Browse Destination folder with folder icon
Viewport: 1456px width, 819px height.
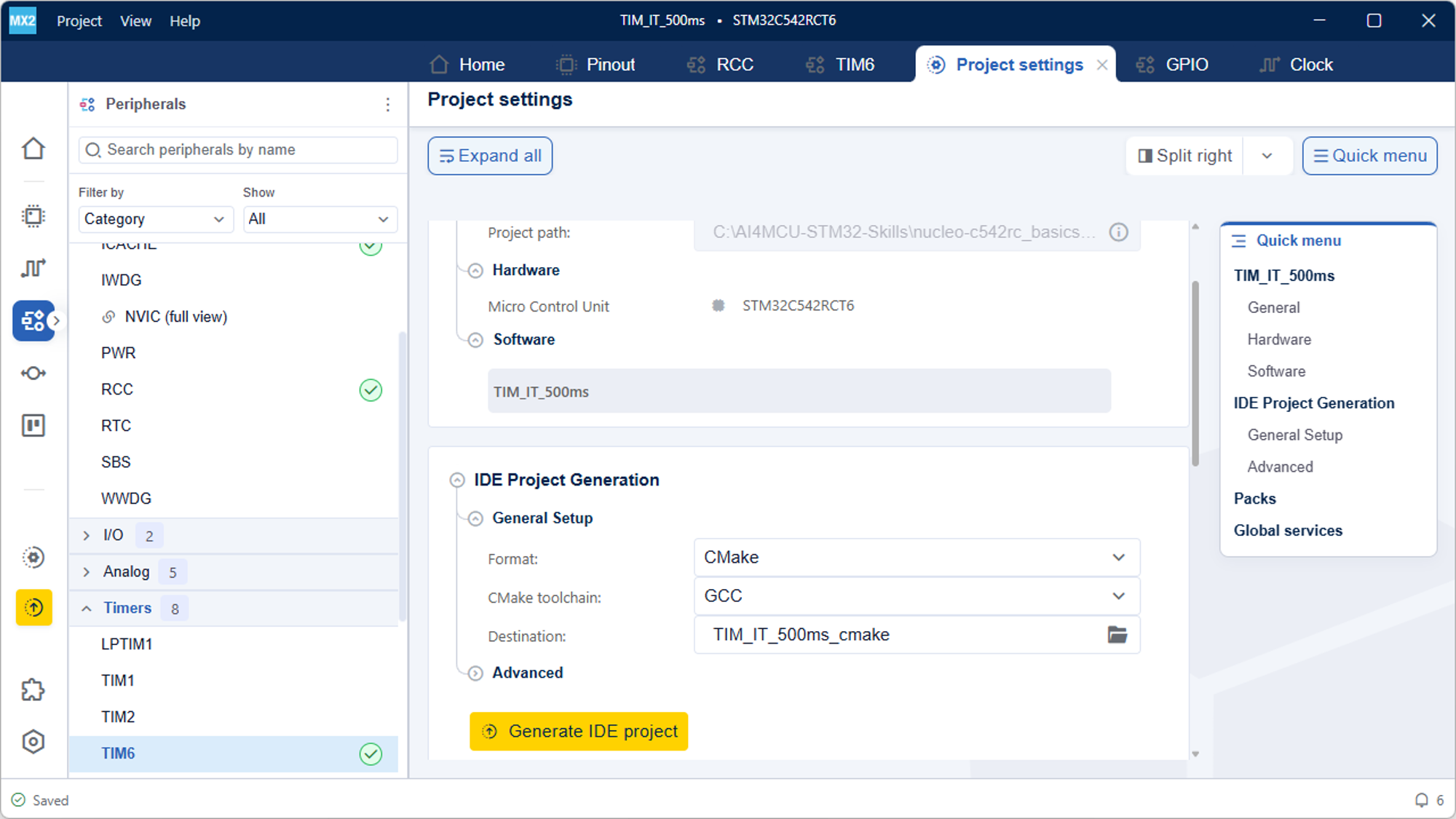pyautogui.click(x=1117, y=635)
